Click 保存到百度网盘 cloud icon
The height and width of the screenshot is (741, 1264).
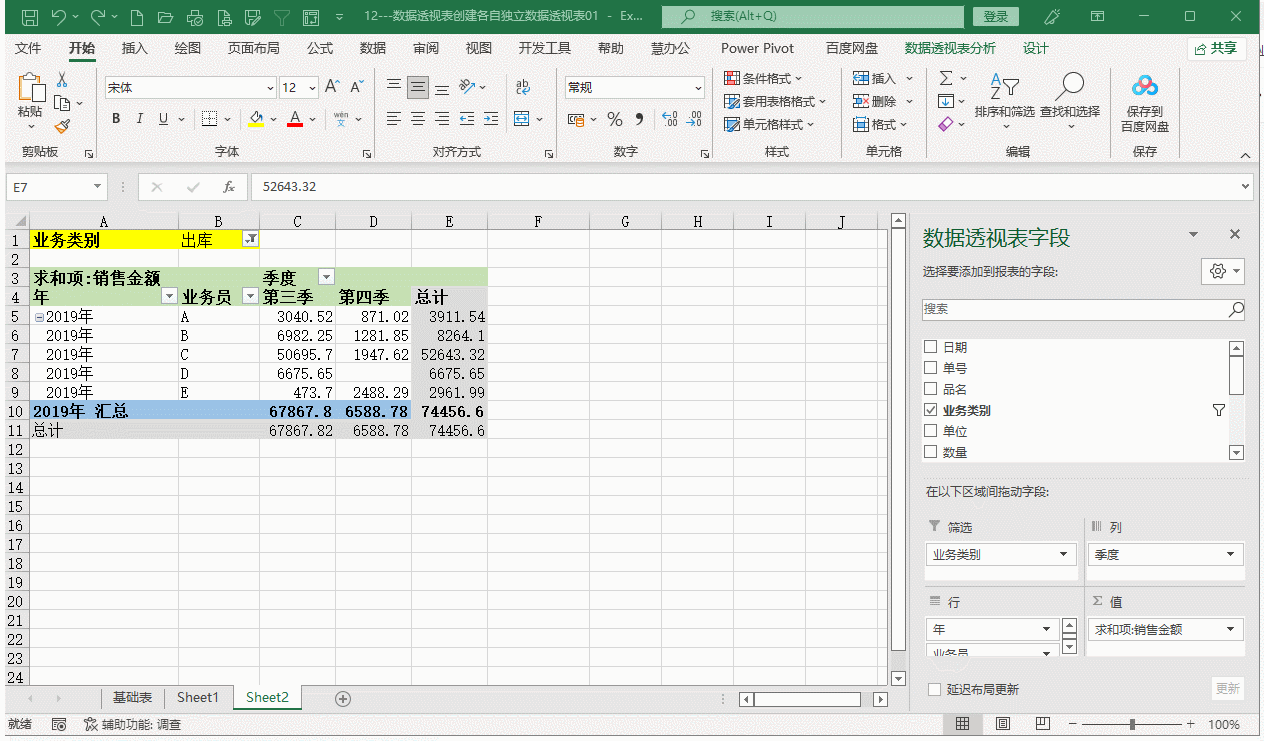click(x=1145, y=103)
